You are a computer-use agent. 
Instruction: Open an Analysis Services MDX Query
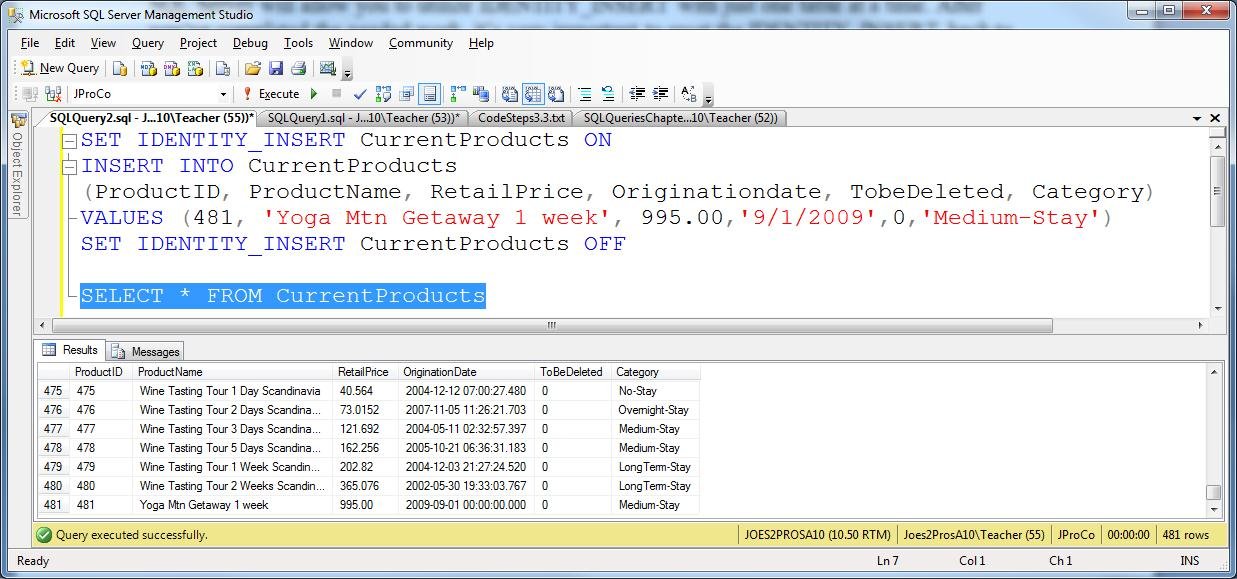(148, 68)
